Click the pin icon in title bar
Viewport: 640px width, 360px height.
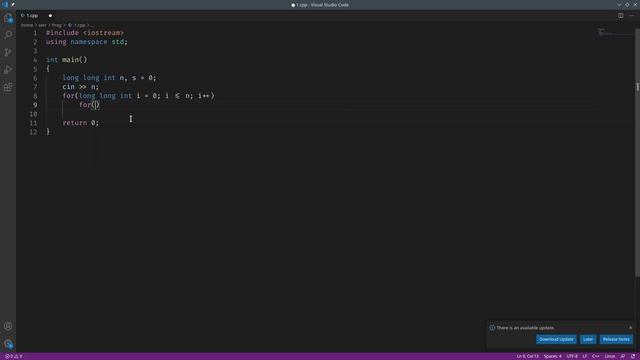tap(13, 4)
